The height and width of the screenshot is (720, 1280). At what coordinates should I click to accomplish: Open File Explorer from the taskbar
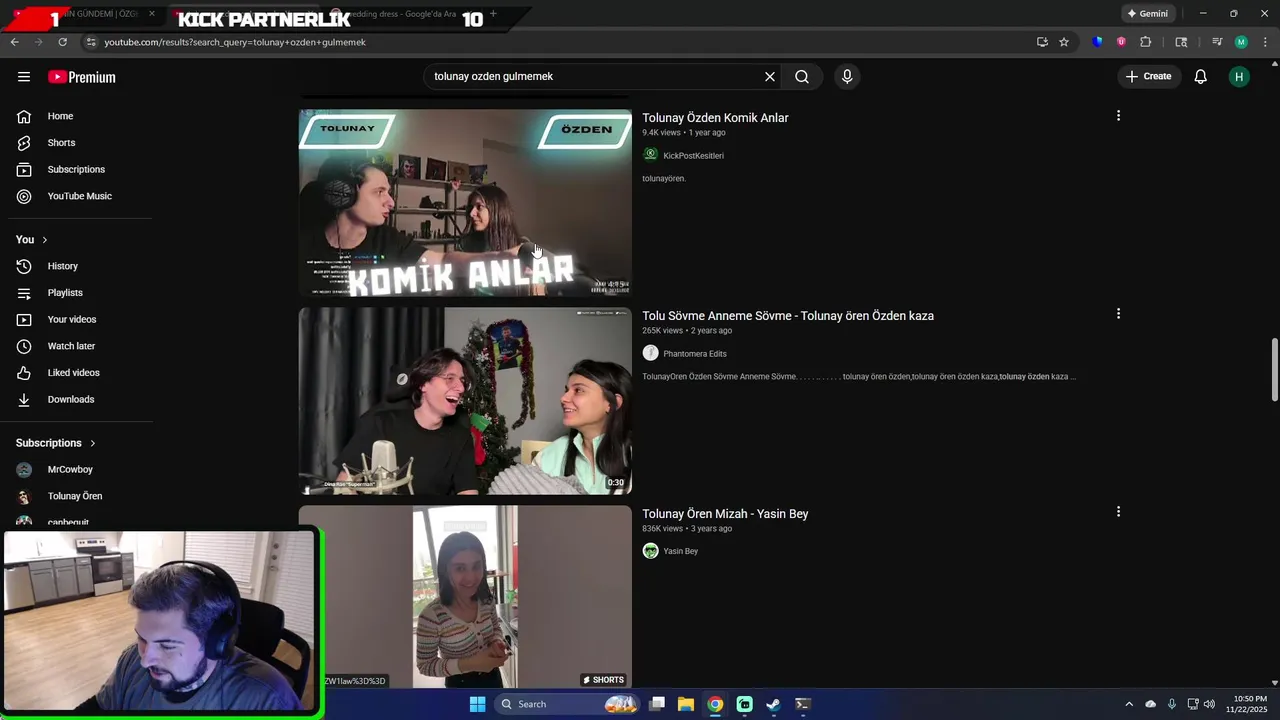point(686,704)
